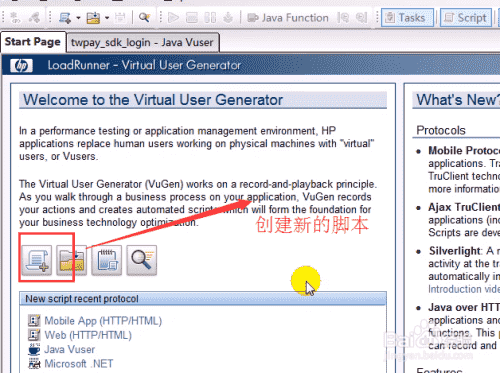500x373 pixels.
Task: Click the Mobile App protocol icon
Action: click(34, 321)
